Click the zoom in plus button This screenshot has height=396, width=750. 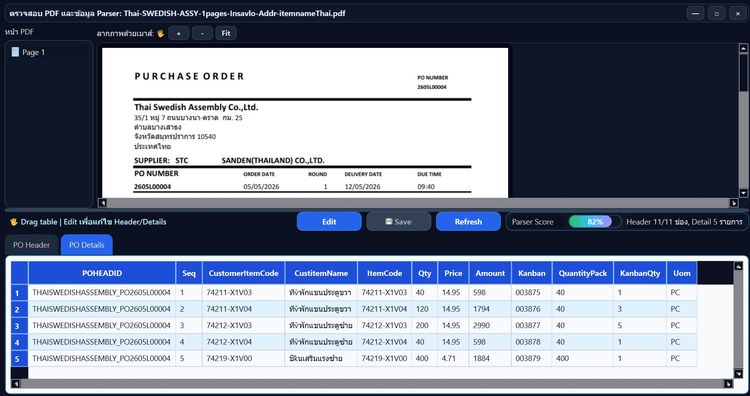point(178,33)
